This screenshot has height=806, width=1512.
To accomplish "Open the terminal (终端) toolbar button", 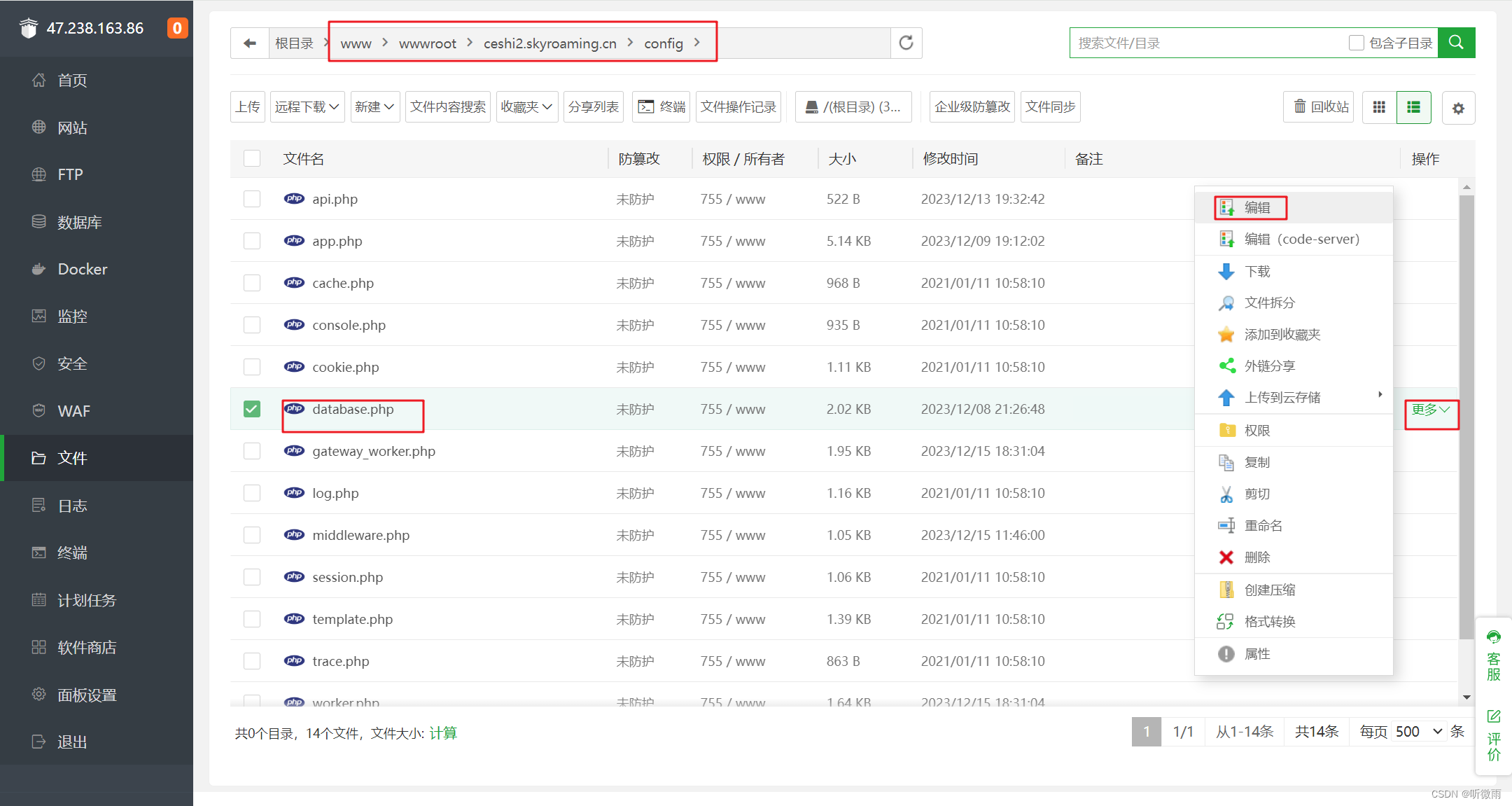I will point(661,107).
